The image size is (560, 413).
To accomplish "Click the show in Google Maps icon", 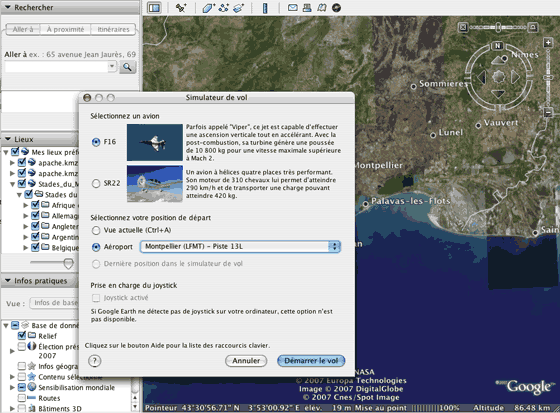I will tap(322, 8).
